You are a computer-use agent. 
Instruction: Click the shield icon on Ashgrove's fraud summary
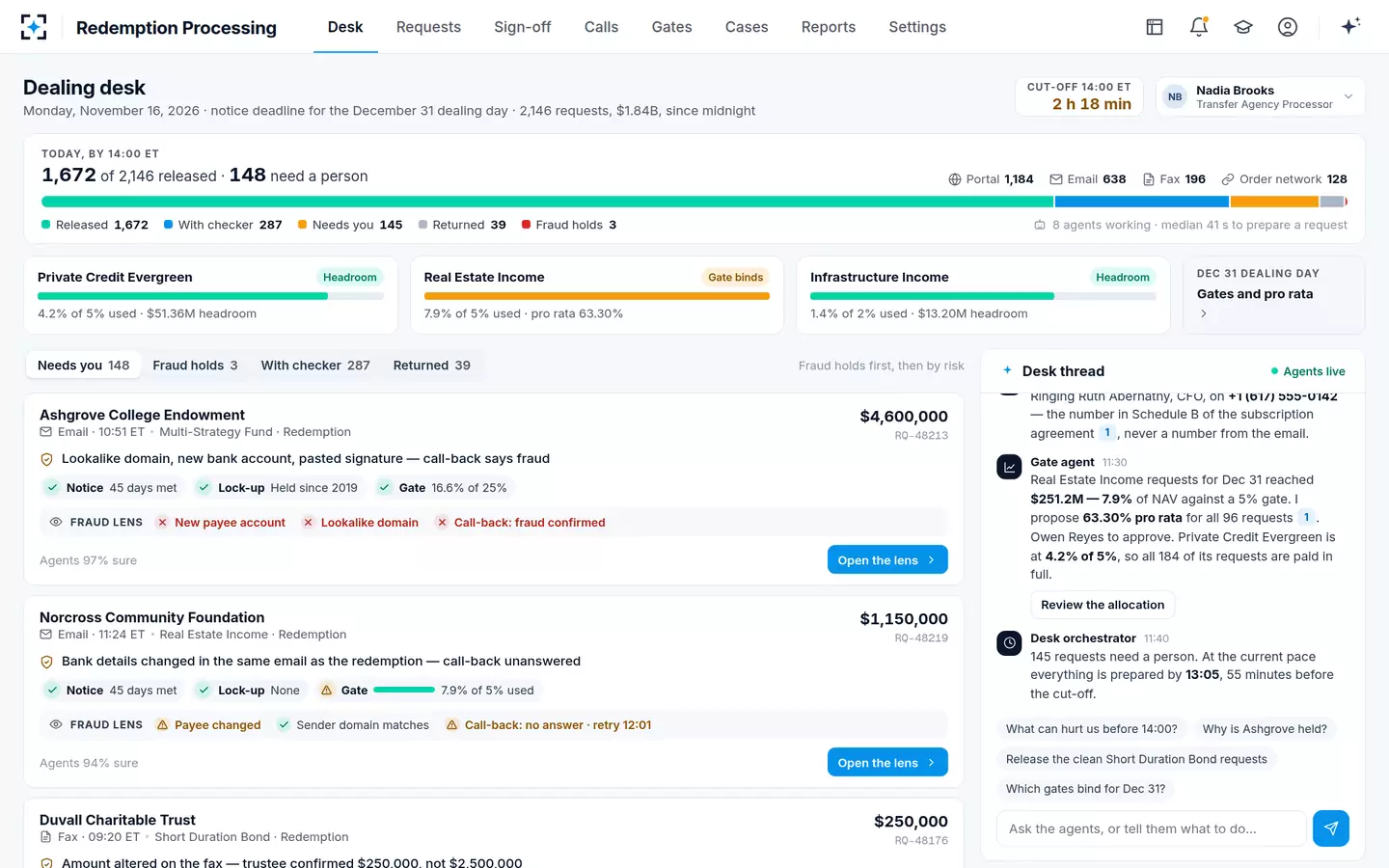[x=46, y=459]
